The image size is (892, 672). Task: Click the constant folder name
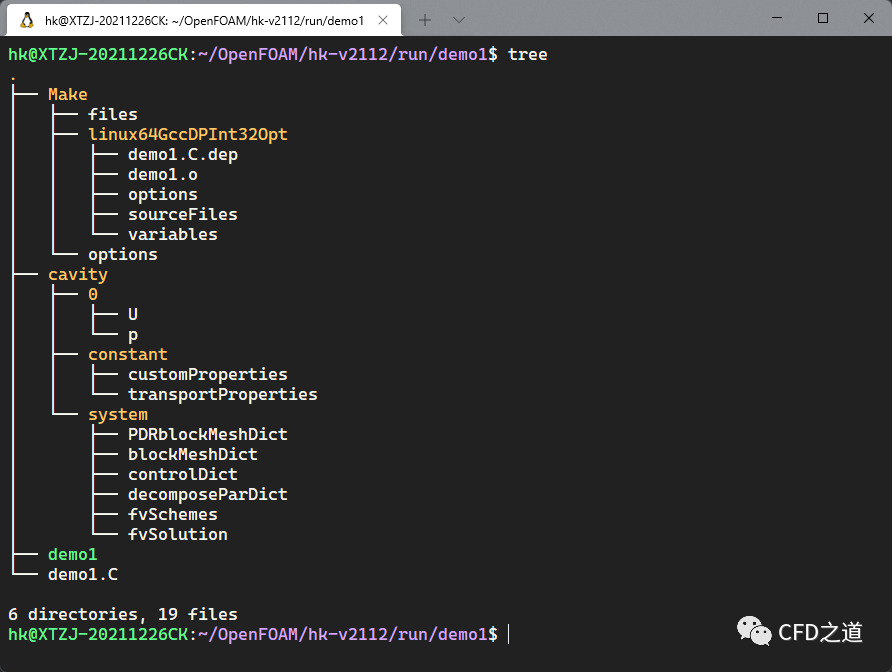pos(128,354)
